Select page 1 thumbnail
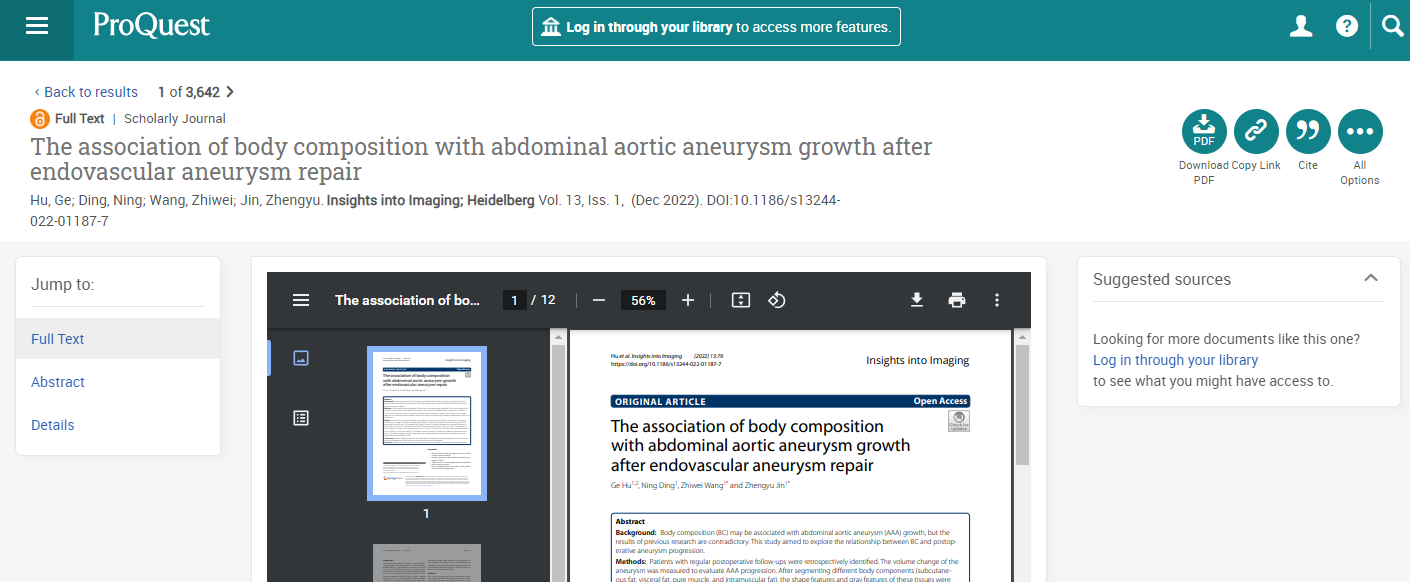This screenshot has width=1410, height=582. [x=427, y=423]
